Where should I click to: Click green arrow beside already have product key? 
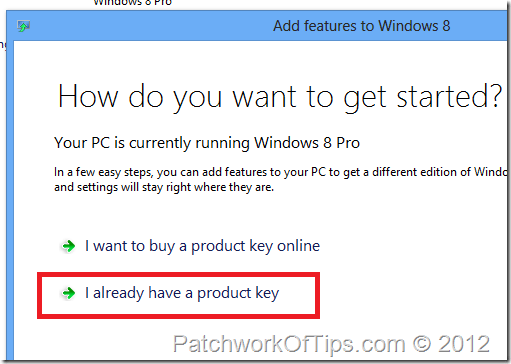69,293
